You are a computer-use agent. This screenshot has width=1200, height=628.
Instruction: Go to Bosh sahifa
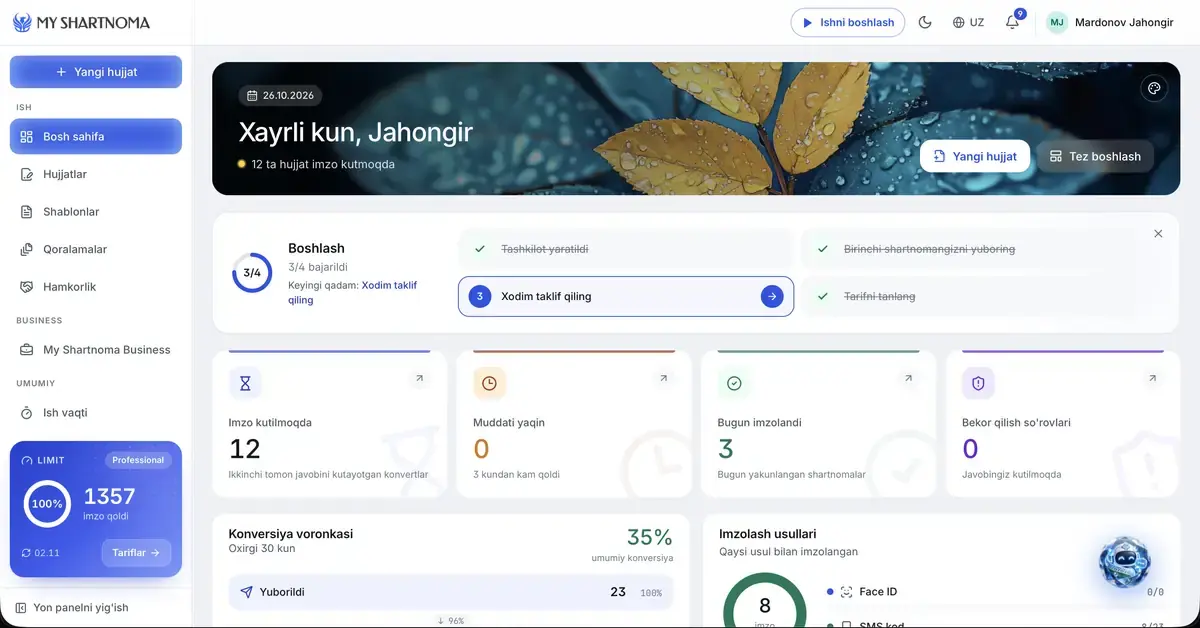point(96,136)
